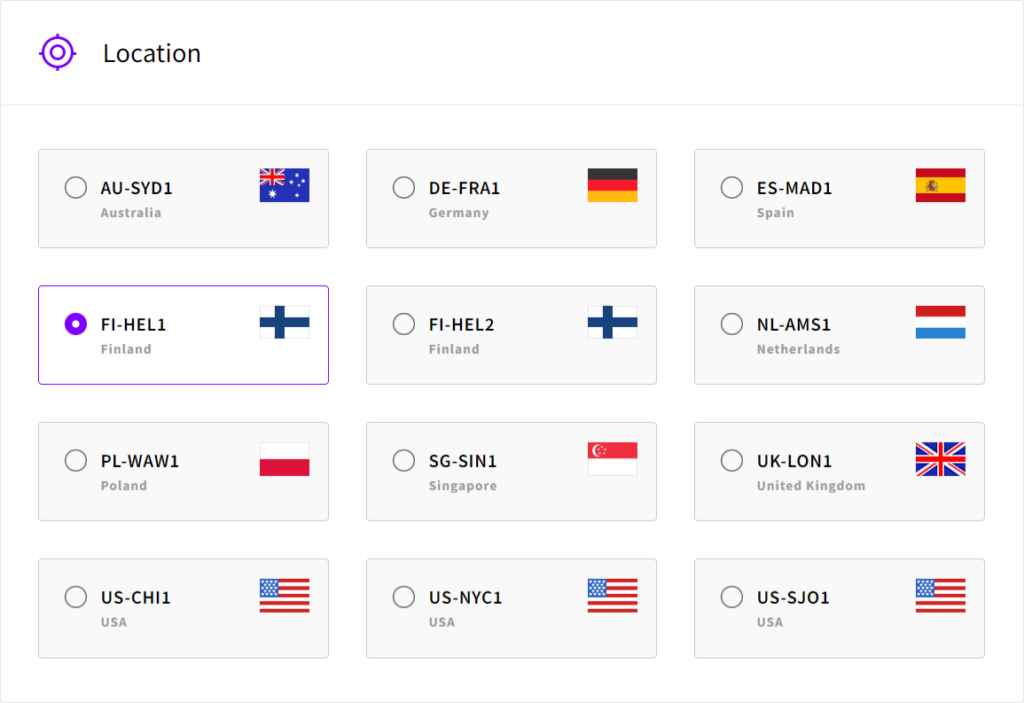Click the PL-WAW1 location label
Image resolution: width=1024 pixels, height=703 pixels.
(140, 461)
